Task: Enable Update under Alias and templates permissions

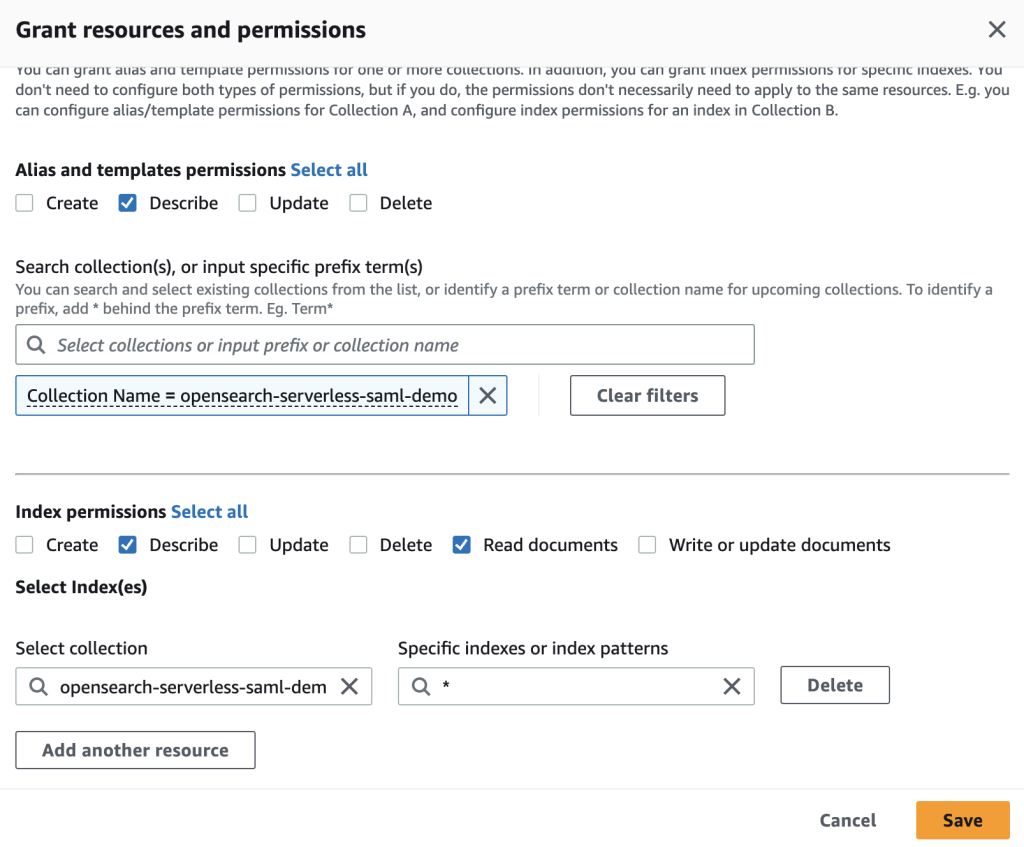Action: [247, 203]
